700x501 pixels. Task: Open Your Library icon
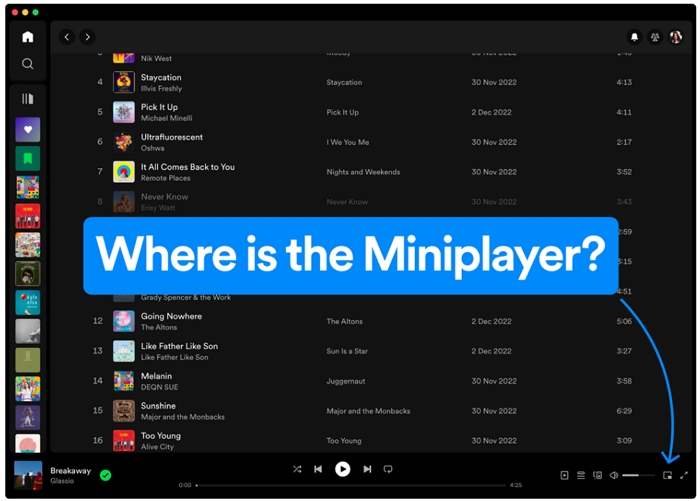pyautogui.click(x=28, y=99)
